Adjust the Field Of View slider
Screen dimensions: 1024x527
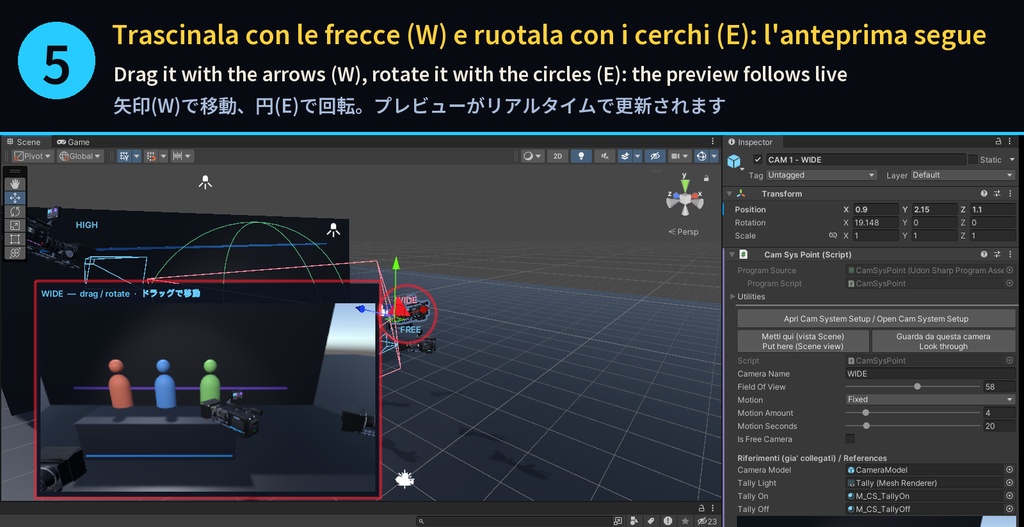click(913, 387)
